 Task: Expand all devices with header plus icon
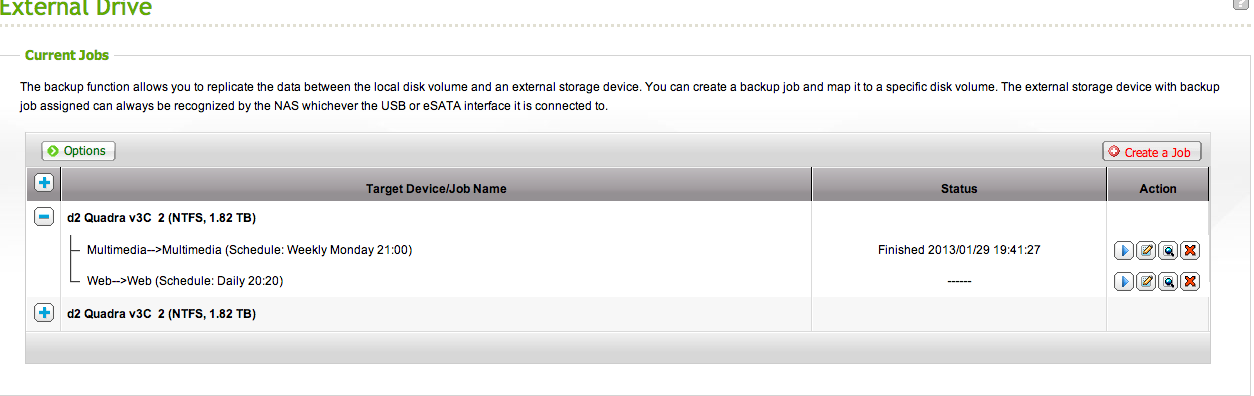[43, 183]
